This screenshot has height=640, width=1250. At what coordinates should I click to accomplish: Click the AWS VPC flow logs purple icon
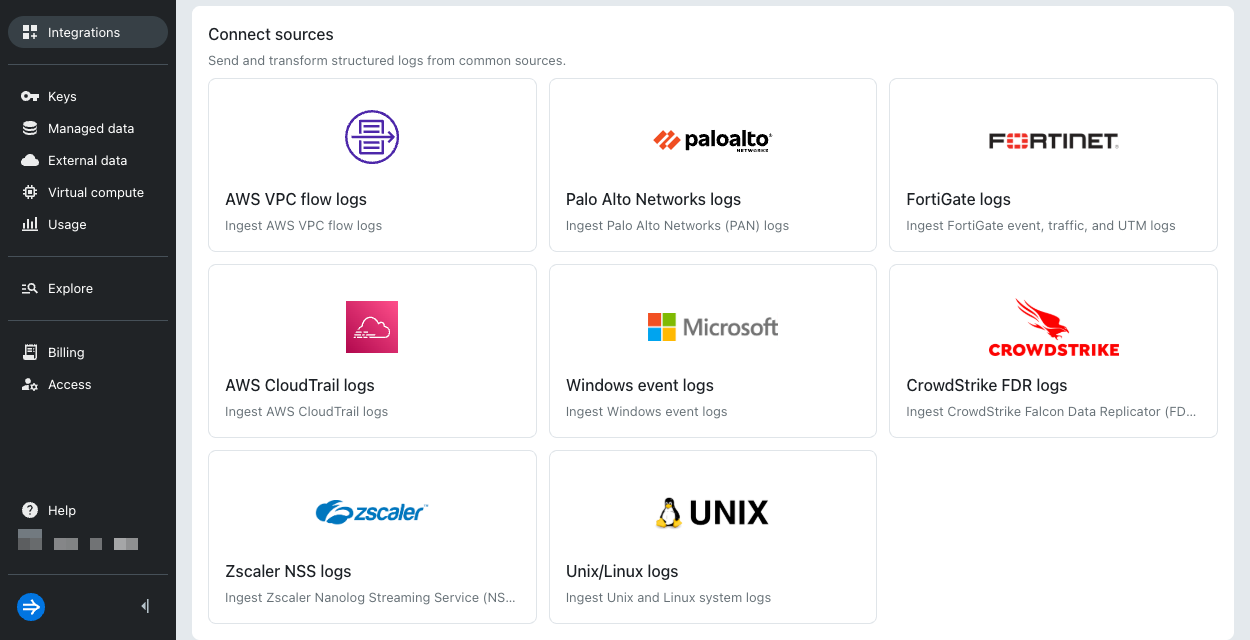coord(372,137)
